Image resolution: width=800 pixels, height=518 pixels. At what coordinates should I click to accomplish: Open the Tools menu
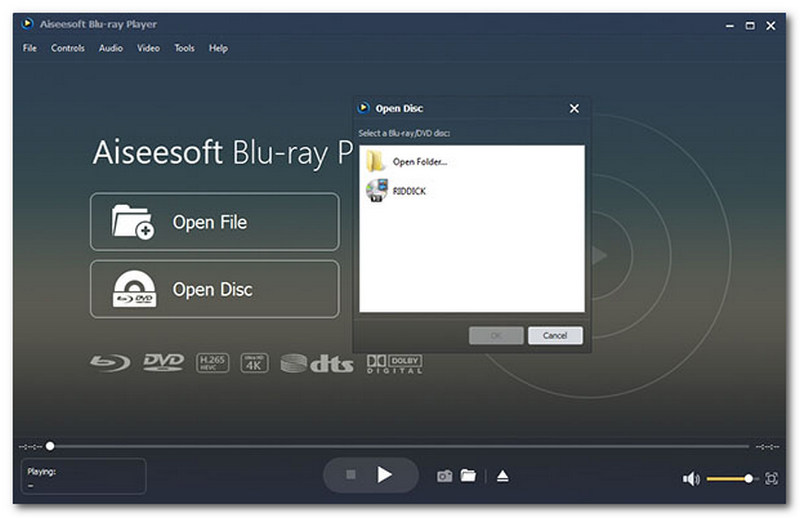coord(184,48)
